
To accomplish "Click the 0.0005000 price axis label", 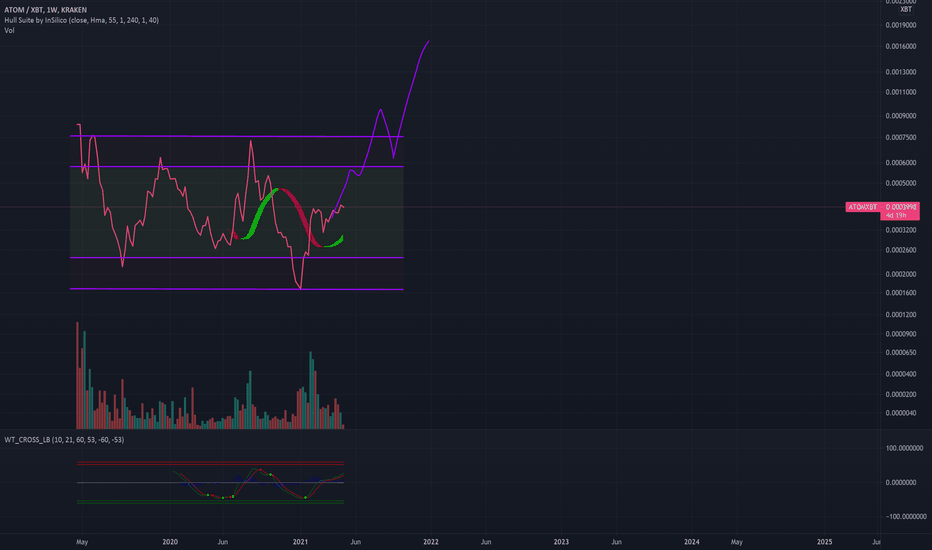I will 900,183.
